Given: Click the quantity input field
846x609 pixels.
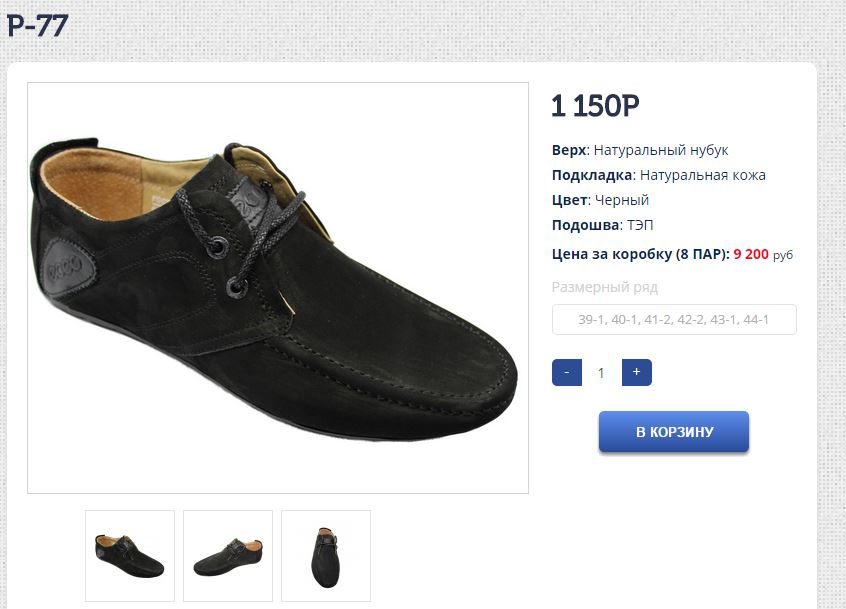Looking at the screenshot, I should pyautogui.click(x=601, y=373).
